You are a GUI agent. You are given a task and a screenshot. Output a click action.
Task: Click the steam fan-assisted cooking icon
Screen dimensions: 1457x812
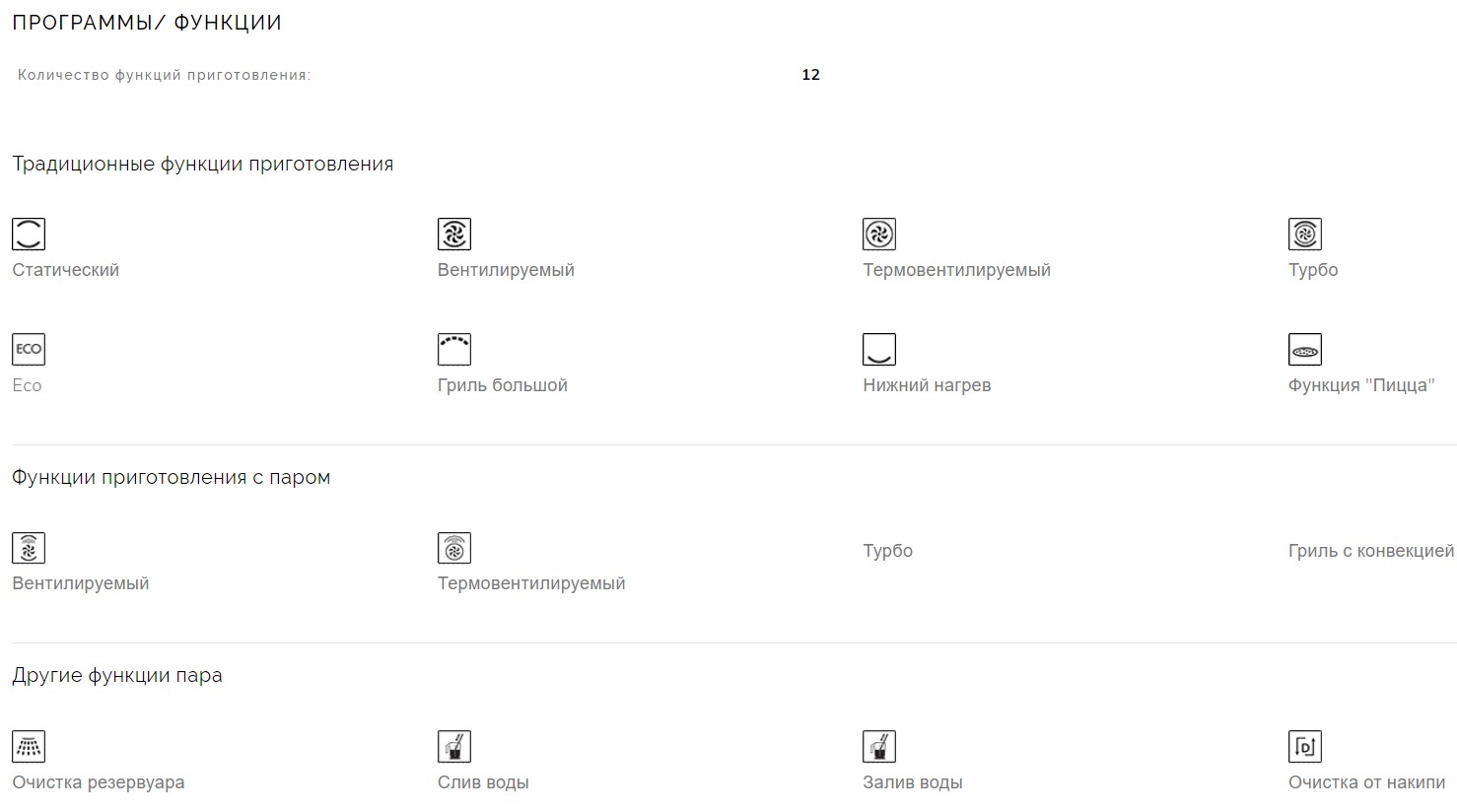[29, 548]
